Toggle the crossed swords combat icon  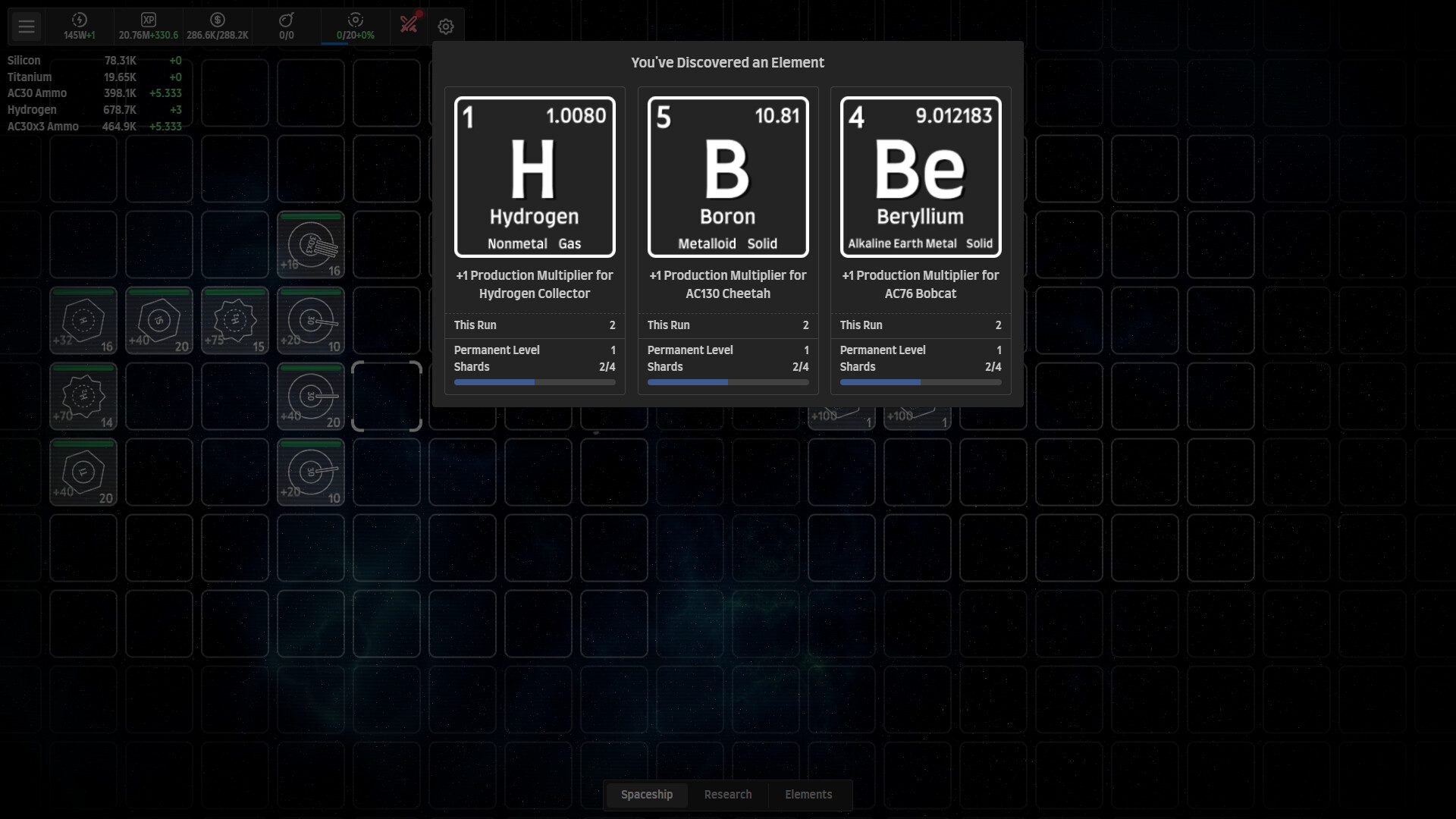point(409,24)
